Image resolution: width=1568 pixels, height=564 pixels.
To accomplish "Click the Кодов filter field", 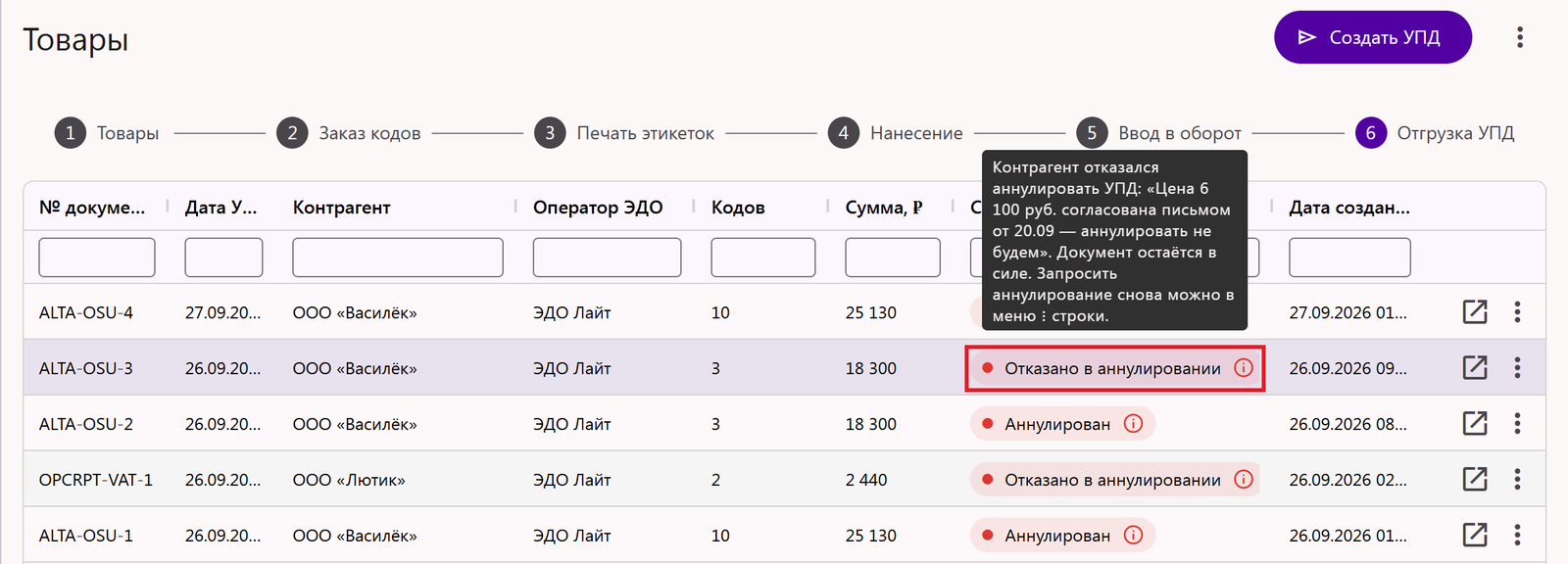I will click(763, 258).
